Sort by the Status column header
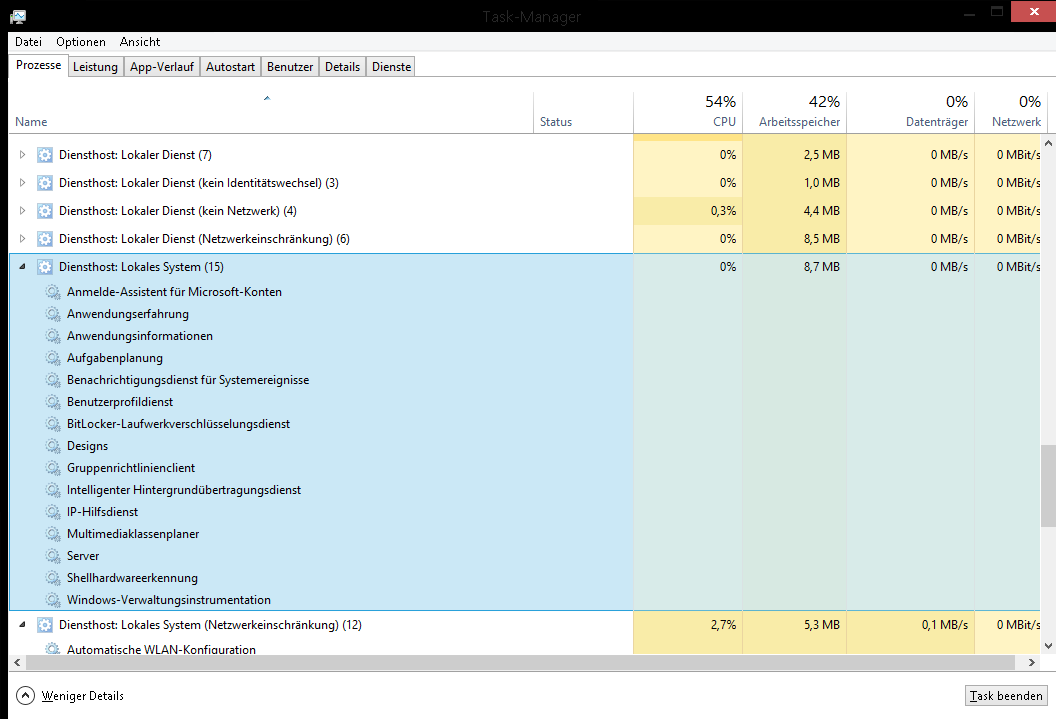The height and width of the screenshot is (719, 1056). pos(583,112)
